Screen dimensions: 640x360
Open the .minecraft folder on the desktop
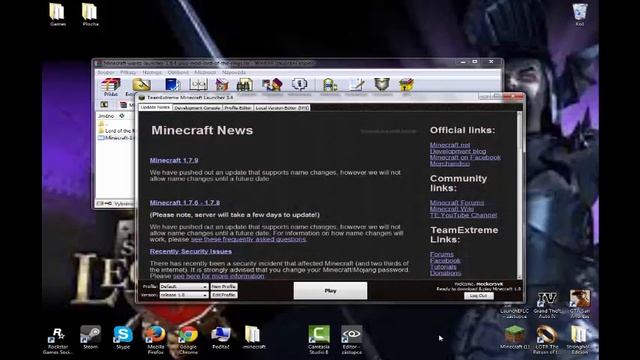pyautogui.click(x=253, y=338)
